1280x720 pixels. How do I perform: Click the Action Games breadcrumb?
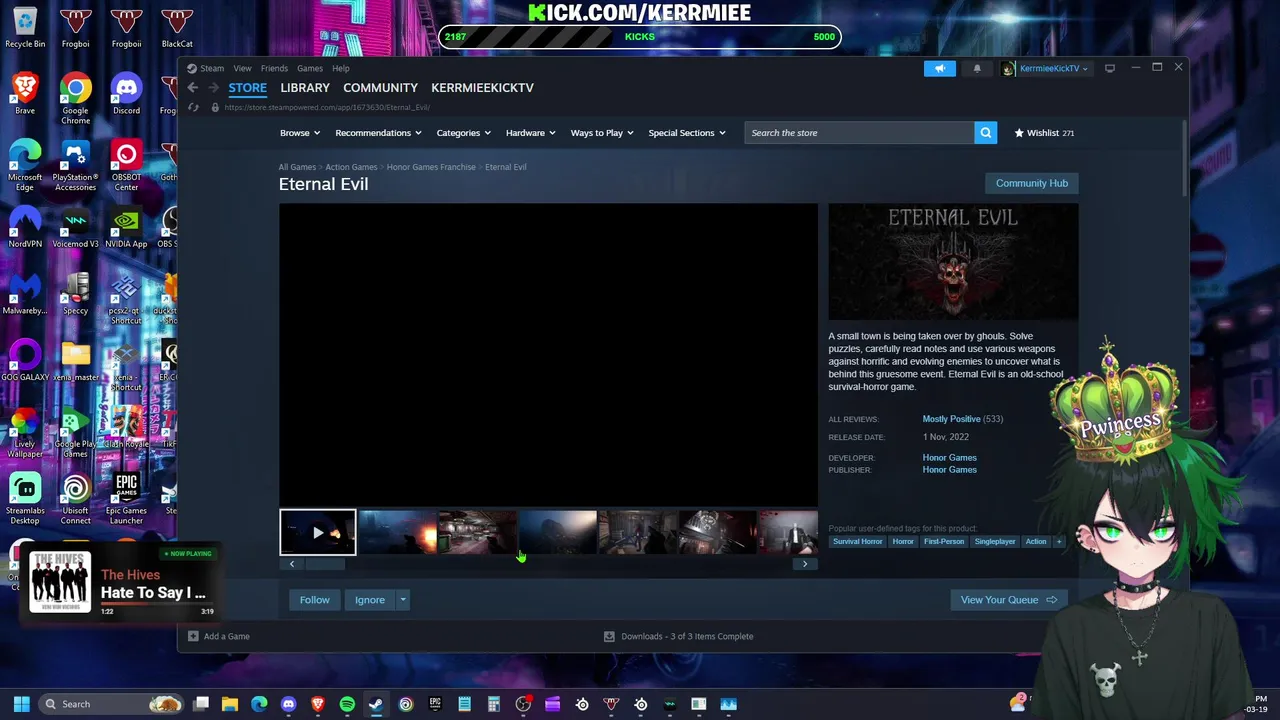click(x=351, y=167)
